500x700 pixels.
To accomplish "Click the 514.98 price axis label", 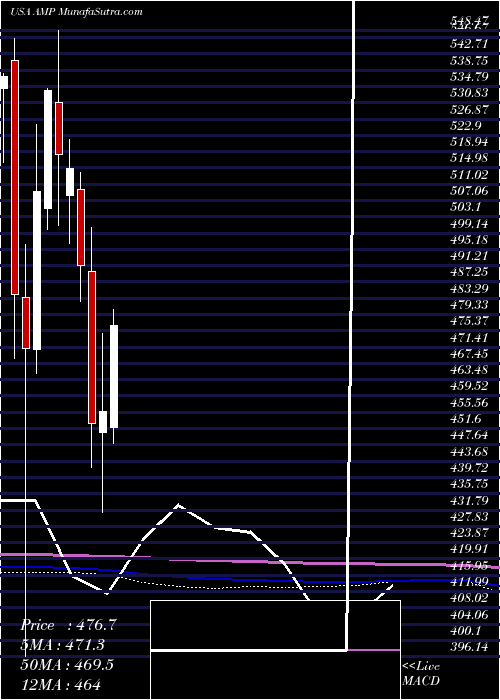I will pos(470,158).
